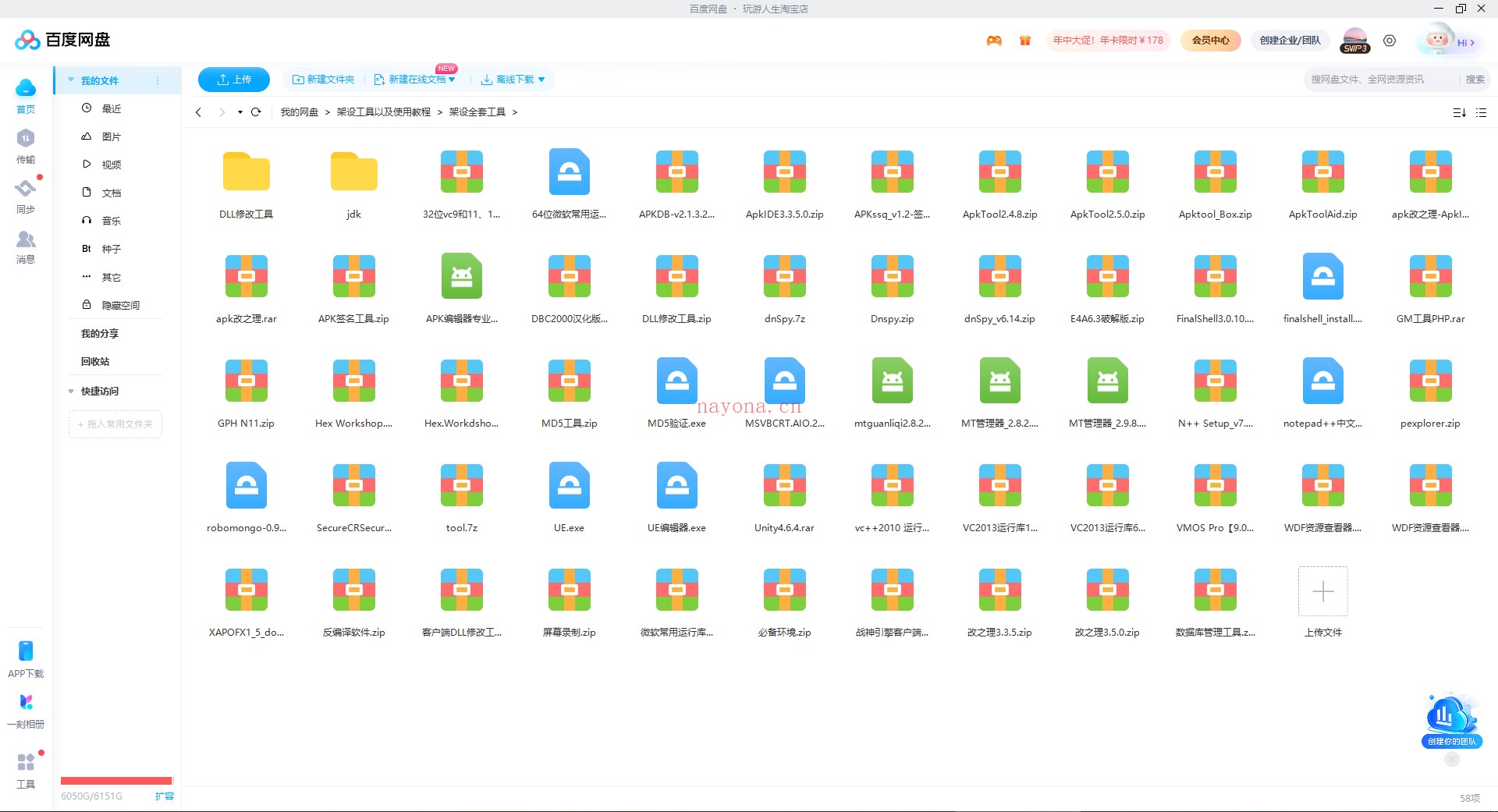The height and width of the screenshot is (812, 1498).
Task: Open navigation history dropdown arrow
Action: pyautogui.click(x=240, y=112)
